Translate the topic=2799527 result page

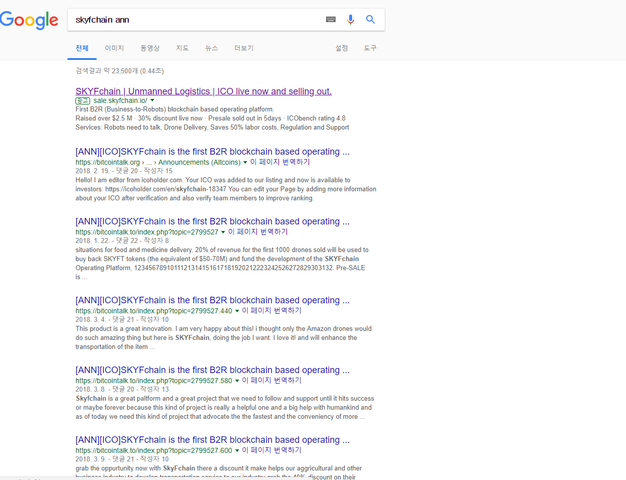258,232
